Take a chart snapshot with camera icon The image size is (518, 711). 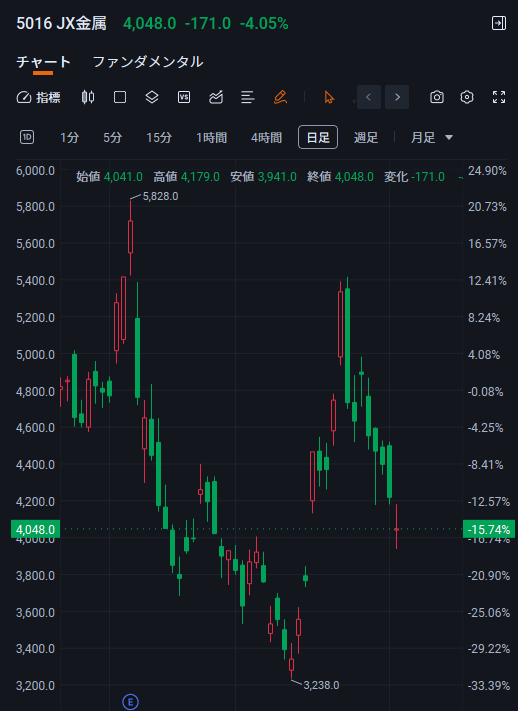click(437, 97)
